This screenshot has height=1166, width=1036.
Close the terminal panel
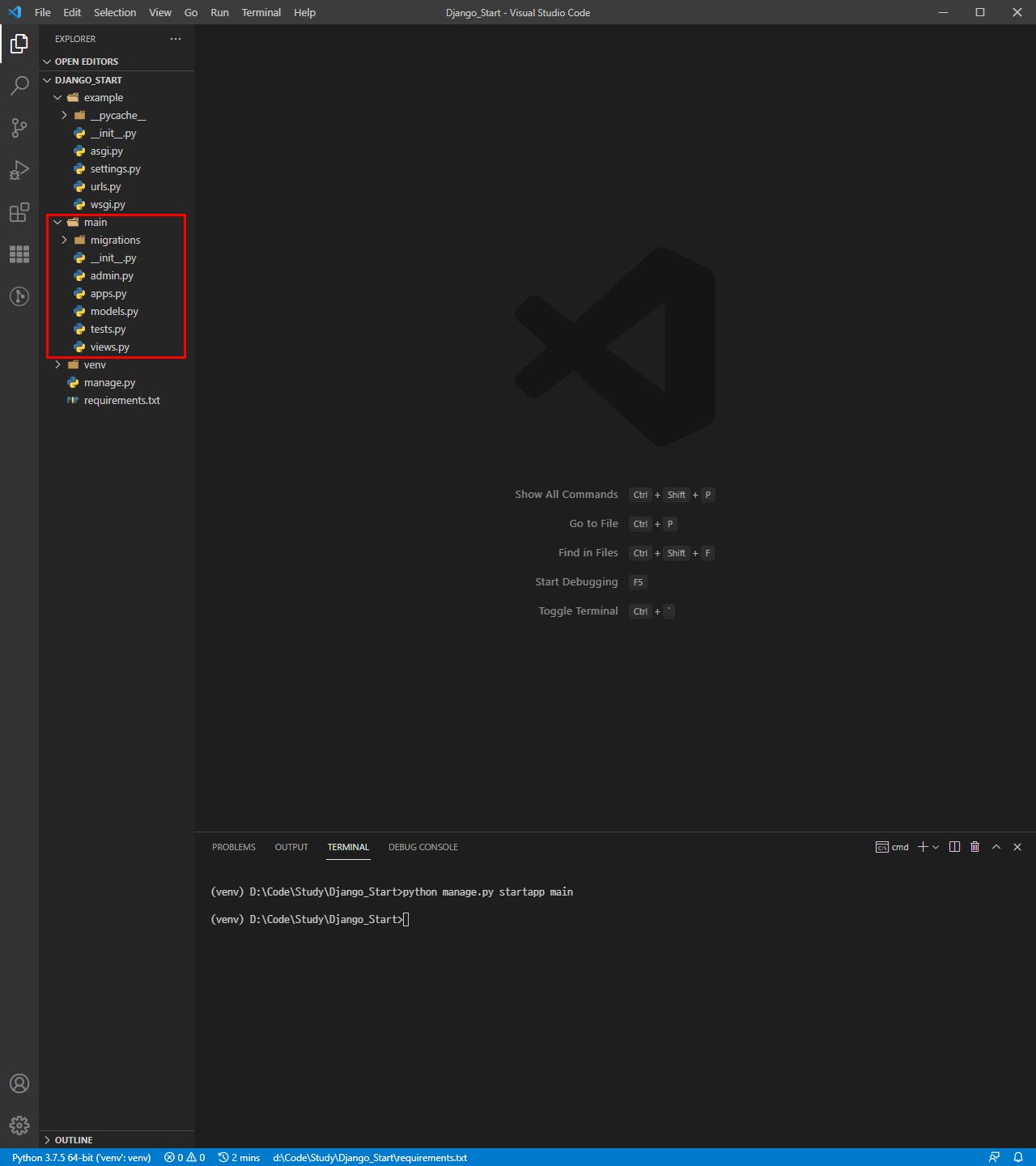[1017, 847]
